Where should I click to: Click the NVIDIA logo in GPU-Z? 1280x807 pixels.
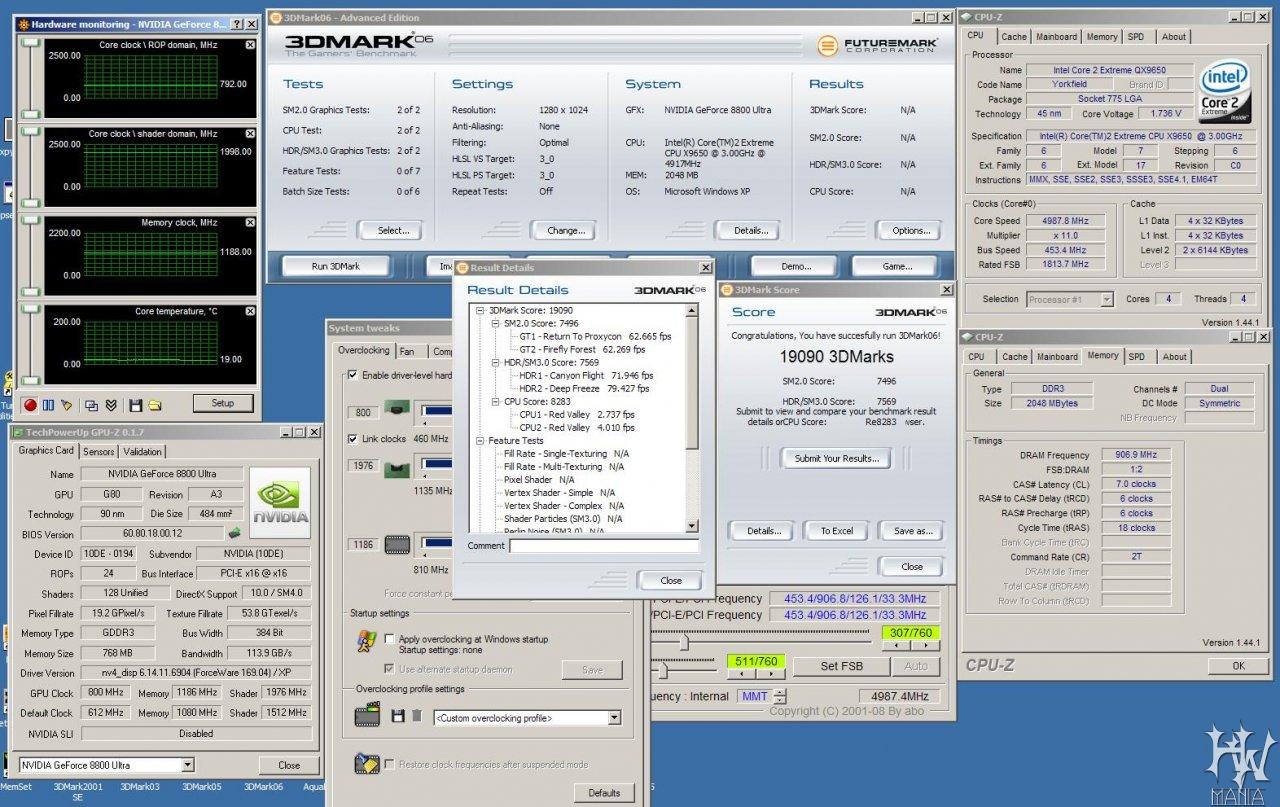pyautogui.click(x=280, y=502)
